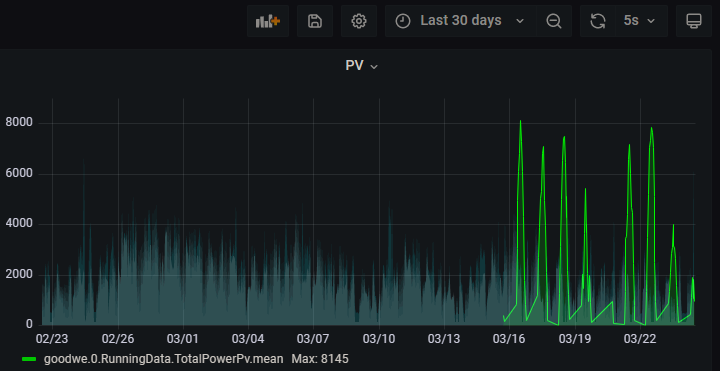Click the 03/07 x-axis label
The image size is (720, 371).
point(313,339)
